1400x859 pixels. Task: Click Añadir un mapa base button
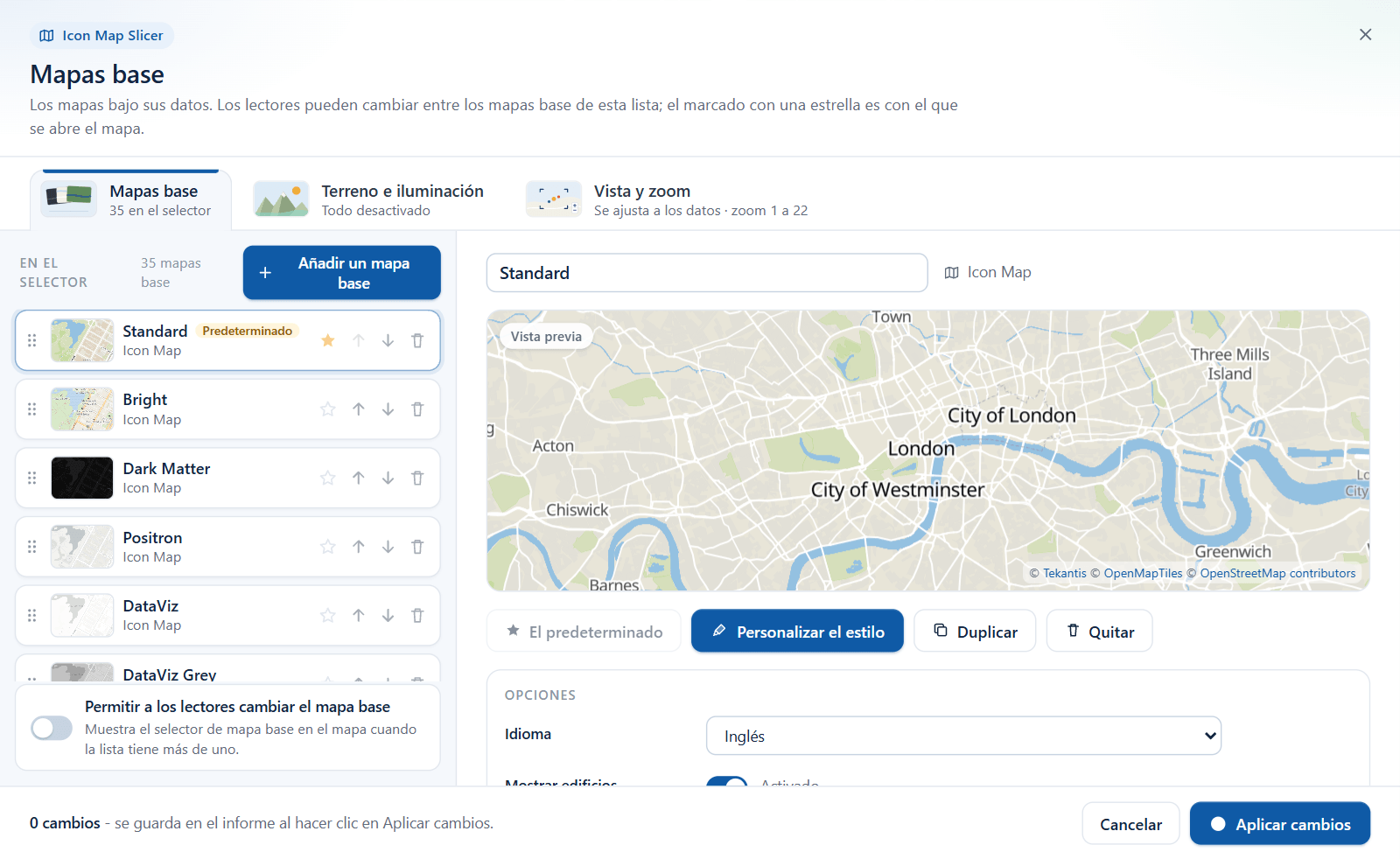click(x=342, y=273)
